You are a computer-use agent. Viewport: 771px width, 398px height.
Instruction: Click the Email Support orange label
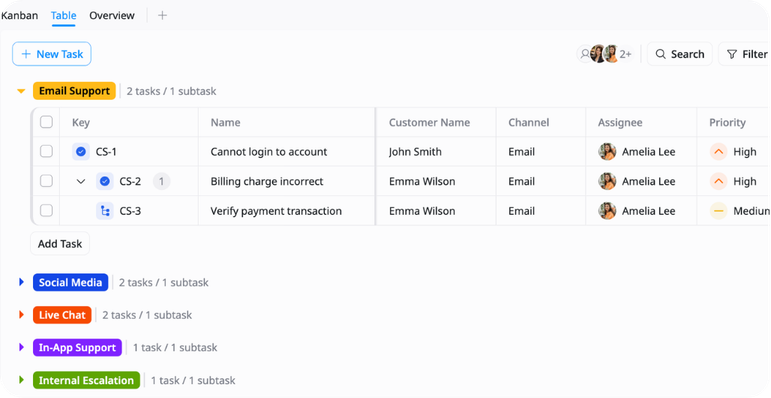74,91
